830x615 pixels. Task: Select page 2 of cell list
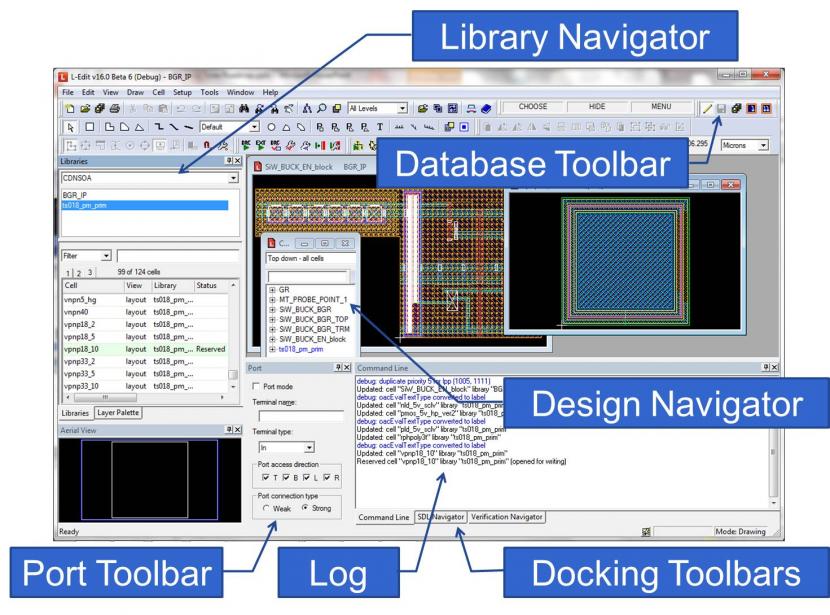click(x=78, y=273)
